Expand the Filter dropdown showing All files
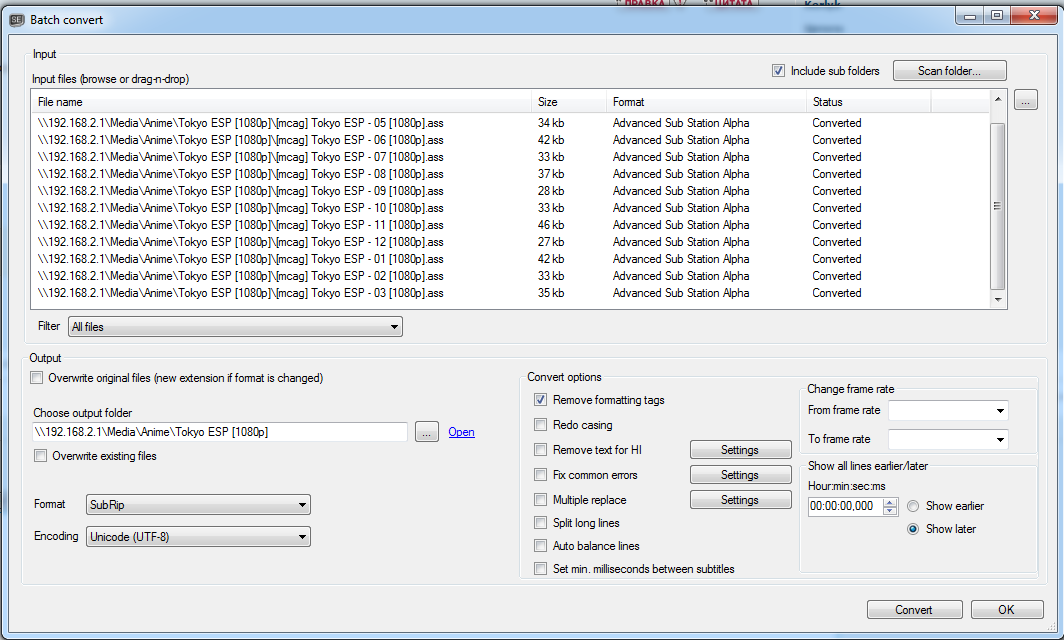Screen dimensions: 1064x640 [x=235, y=327]
